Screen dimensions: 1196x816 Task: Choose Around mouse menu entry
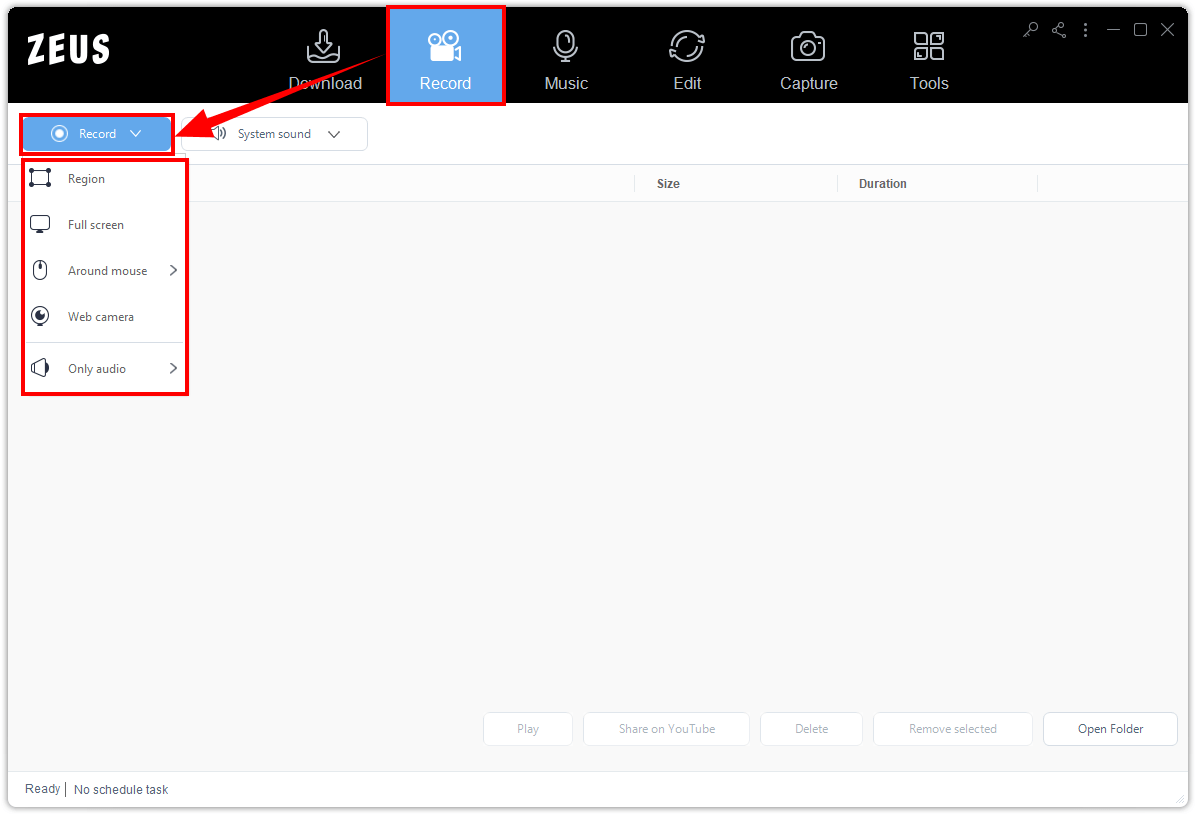105,270
